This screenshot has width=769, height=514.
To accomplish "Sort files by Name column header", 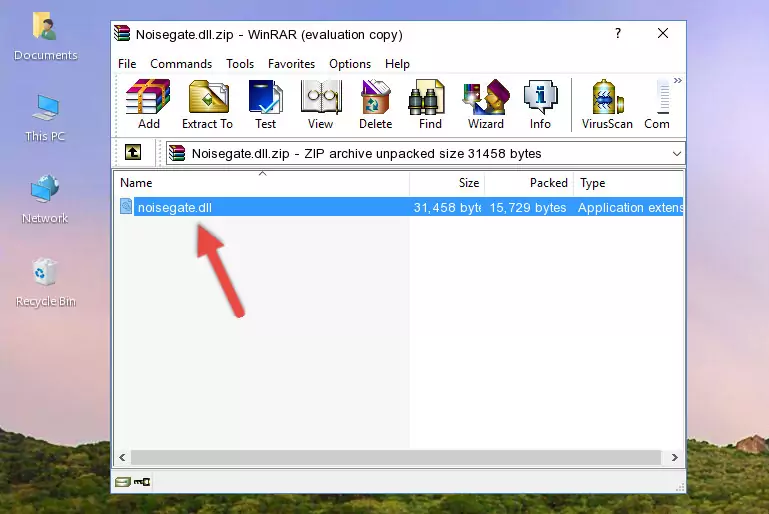I will click(262, 183).
